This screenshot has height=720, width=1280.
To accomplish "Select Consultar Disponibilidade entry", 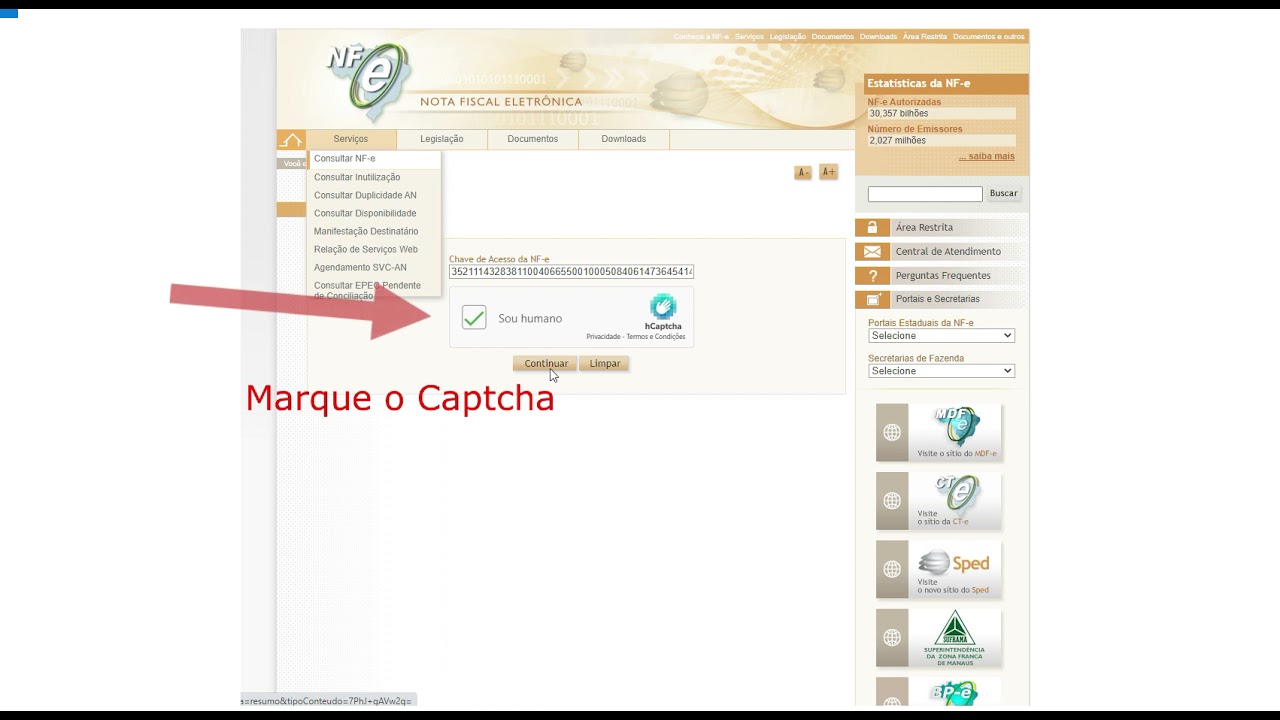I will (374, 213).
